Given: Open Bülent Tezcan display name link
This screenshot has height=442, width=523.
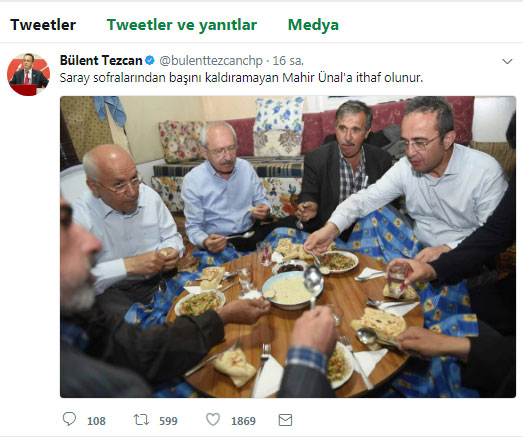Looking at the screenshot, I should pyautogui.click(x=101, y=60).
